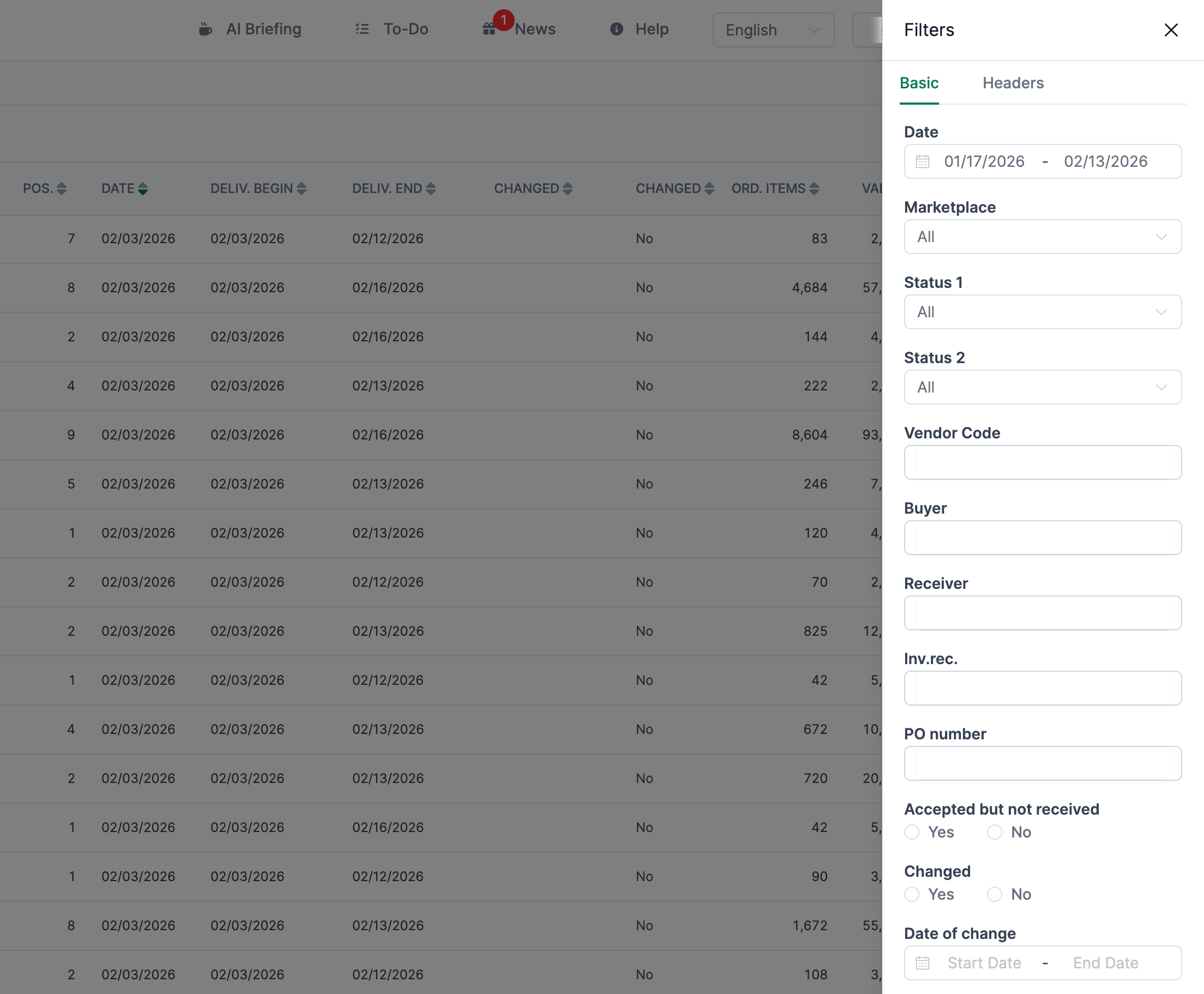Open the English language selector
Viewport: 1204px width, 994px height.
click(773, 30)
